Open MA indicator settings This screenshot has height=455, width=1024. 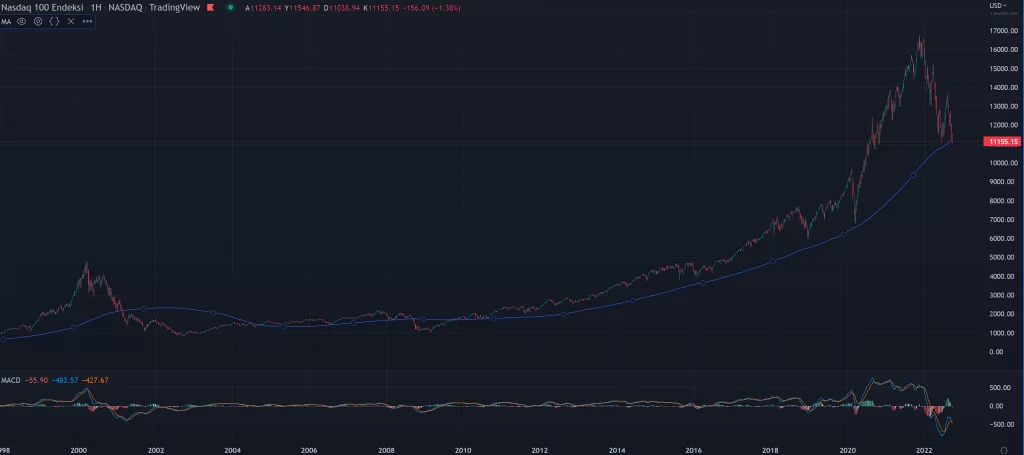pos(37,21)
